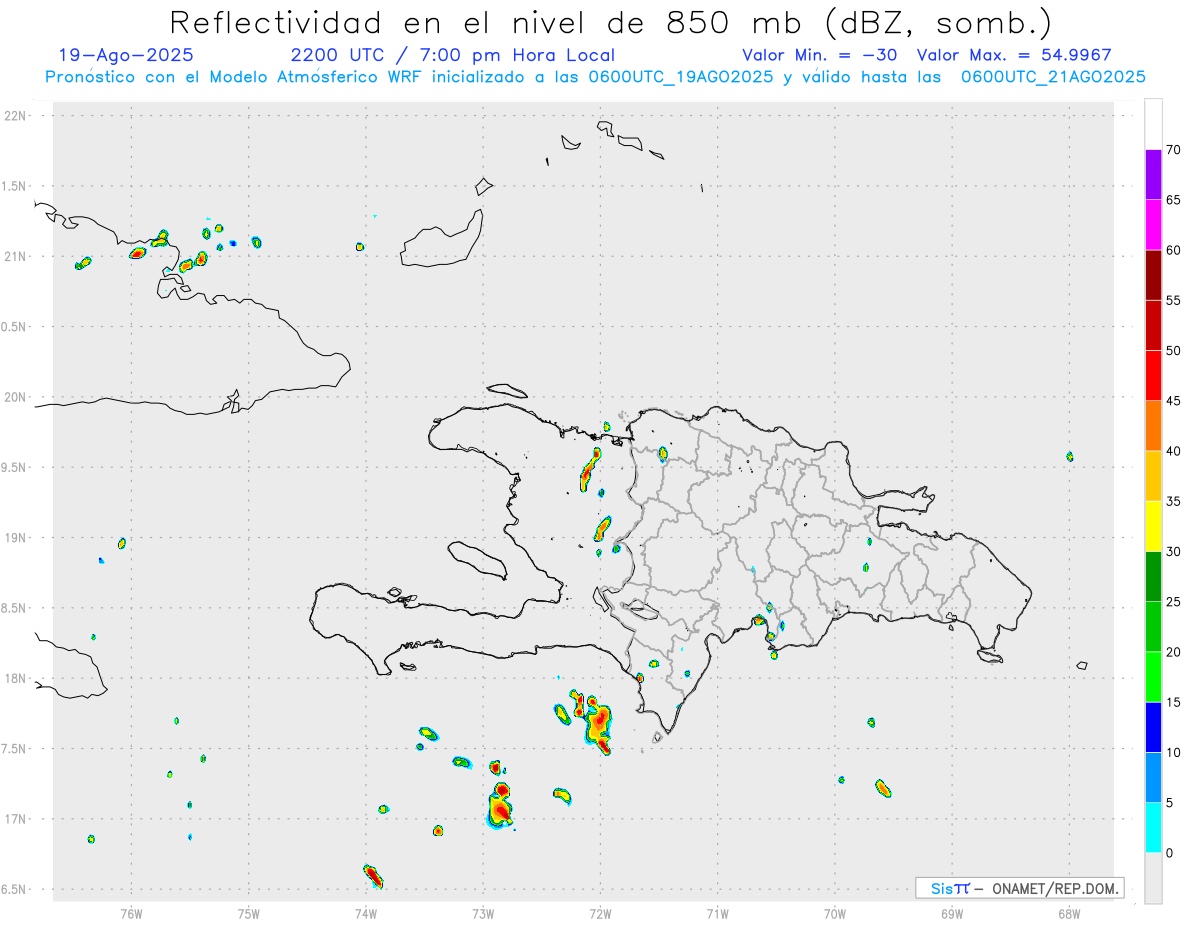The width and height of the screenshot is (1200, 927).
Task: Click the 'Valor Min. = -30' text
Action: (820, 55)
